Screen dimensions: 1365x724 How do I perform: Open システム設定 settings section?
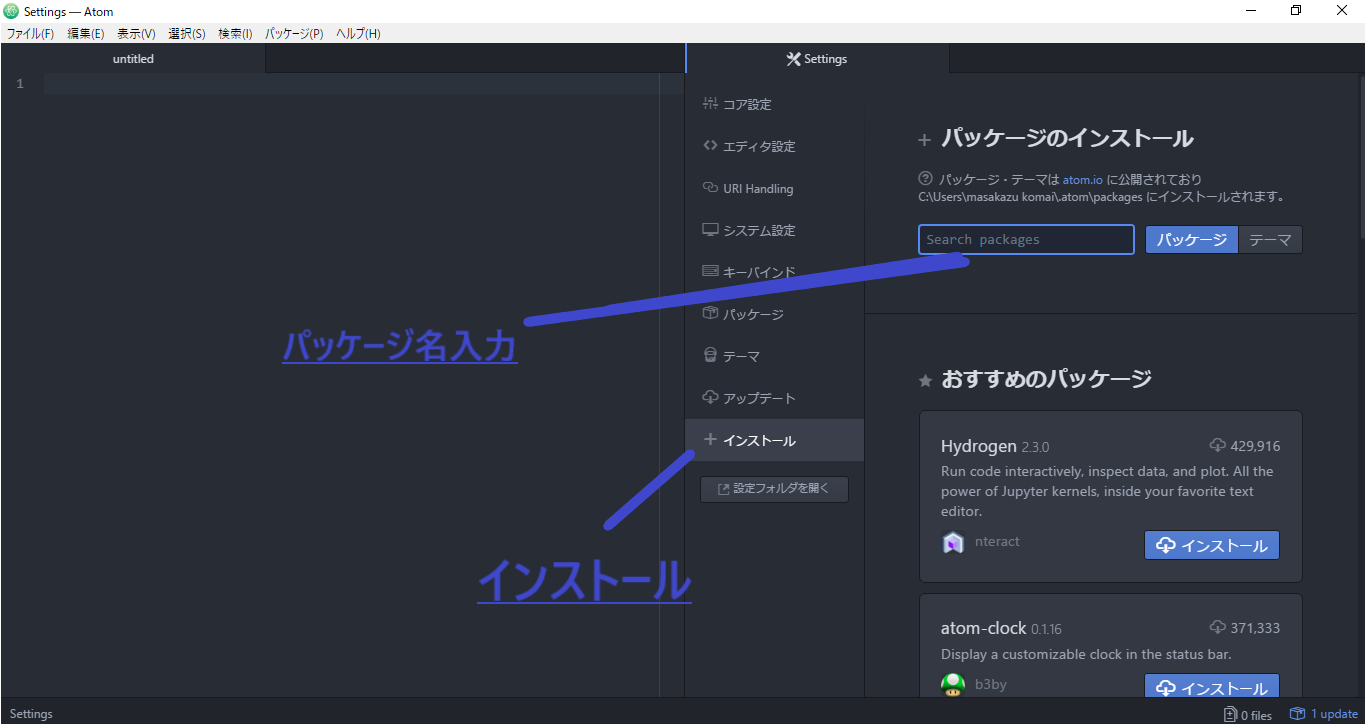[x=774, y=230]
